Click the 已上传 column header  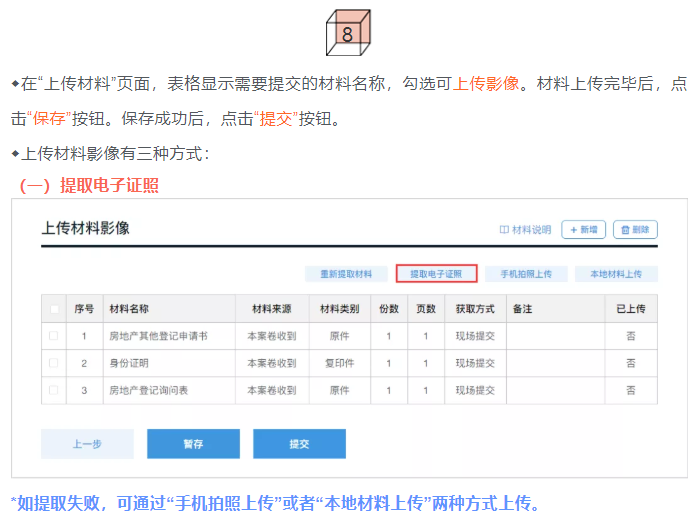point(630,309)
